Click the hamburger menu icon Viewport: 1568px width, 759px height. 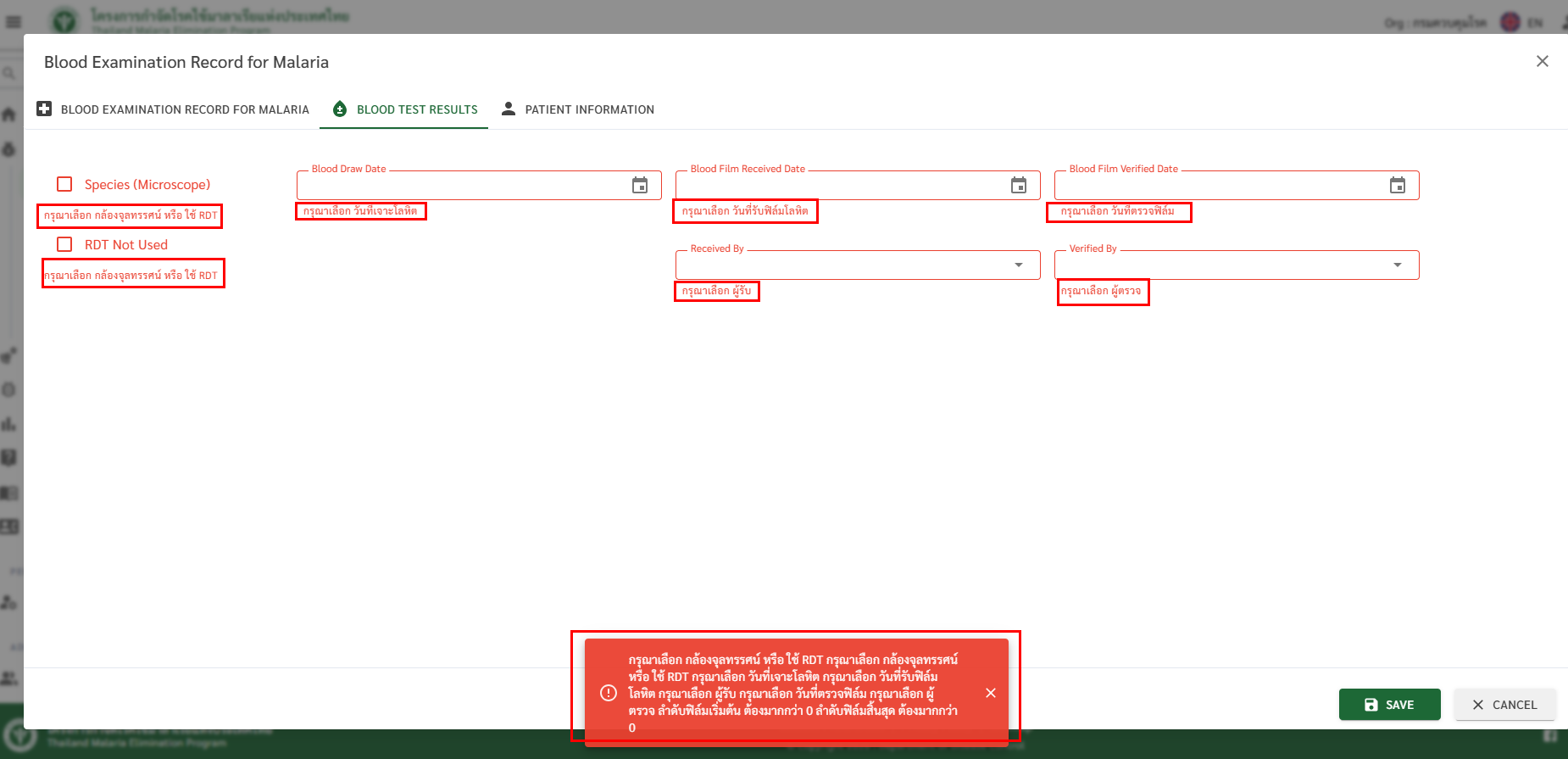click(x=14, y=22)
